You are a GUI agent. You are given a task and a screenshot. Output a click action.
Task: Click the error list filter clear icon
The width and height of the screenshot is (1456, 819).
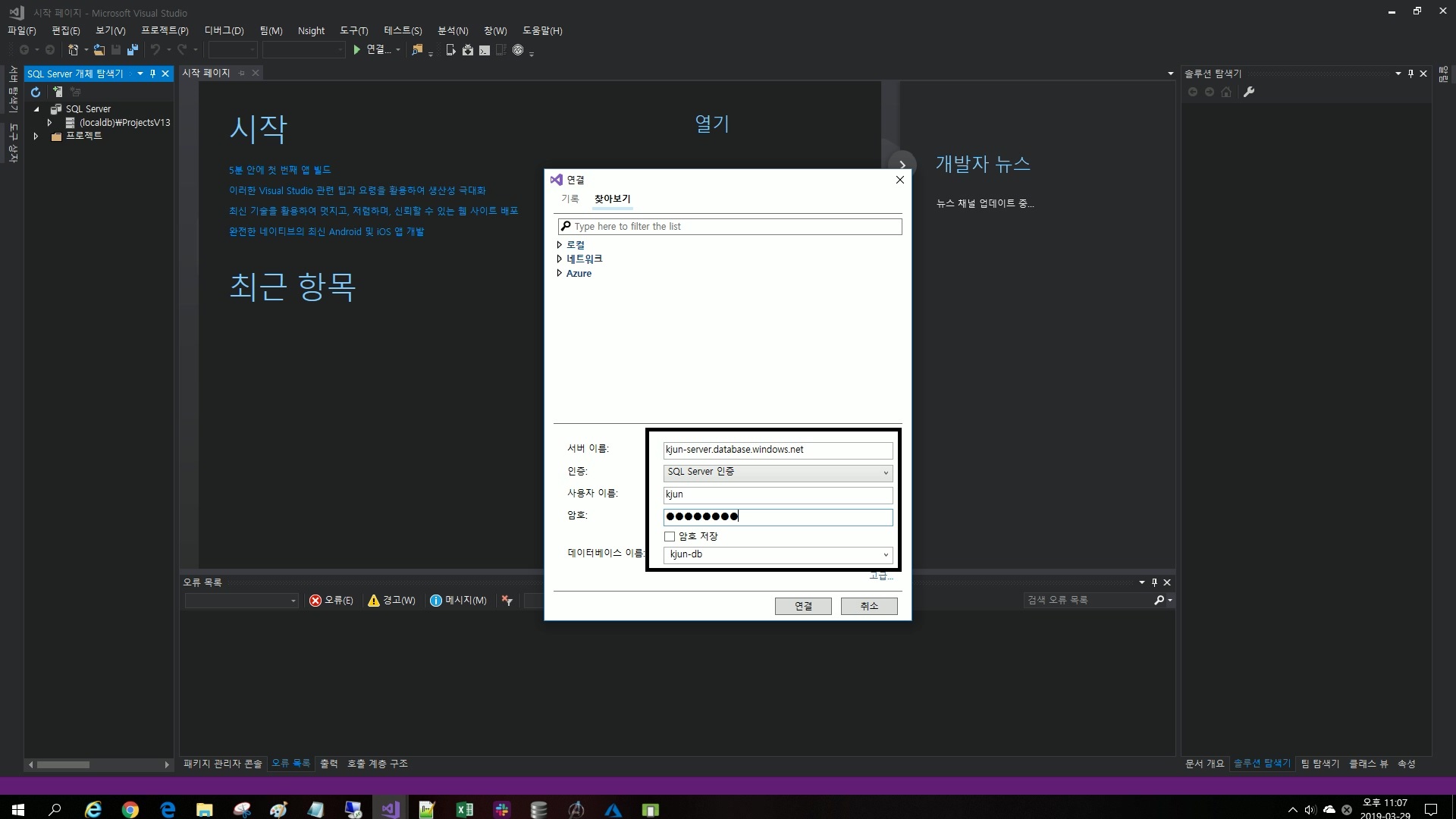point(507,601)
